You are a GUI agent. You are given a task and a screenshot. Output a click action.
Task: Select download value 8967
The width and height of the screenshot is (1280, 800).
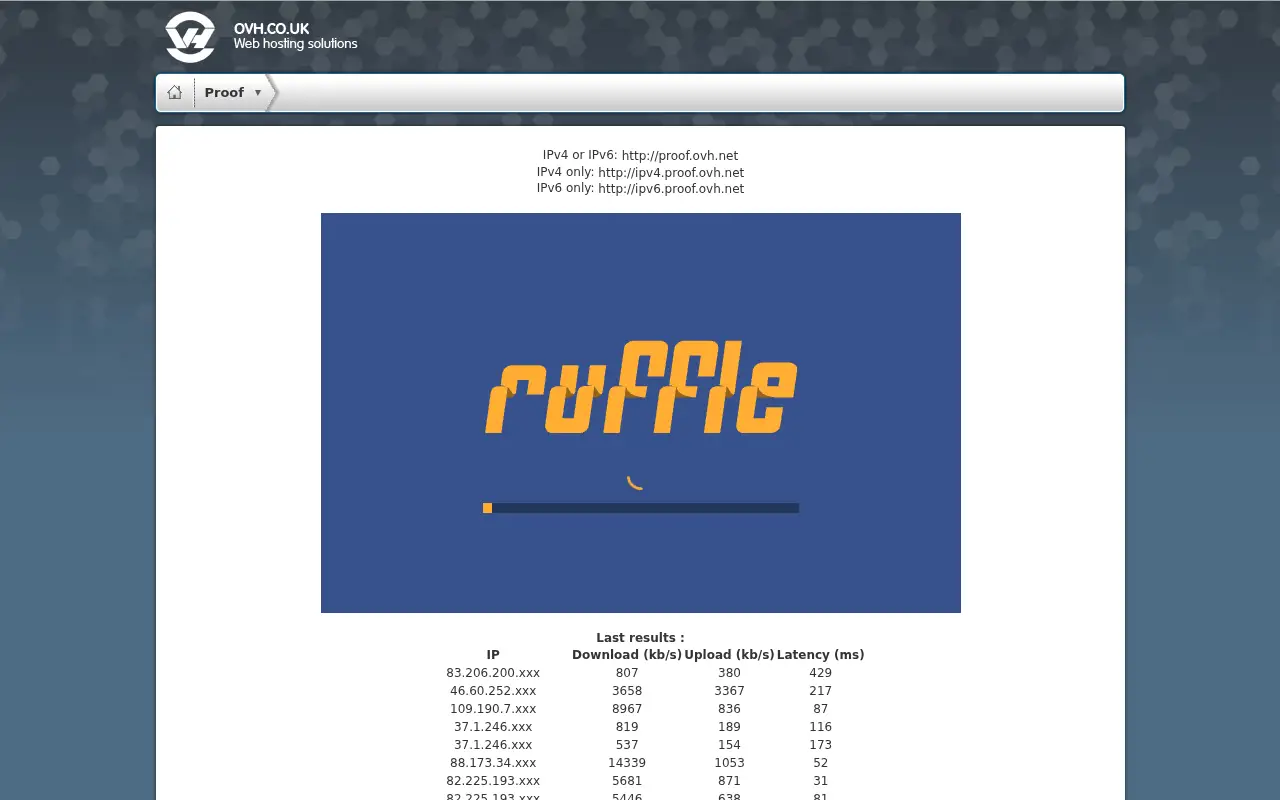627,709
